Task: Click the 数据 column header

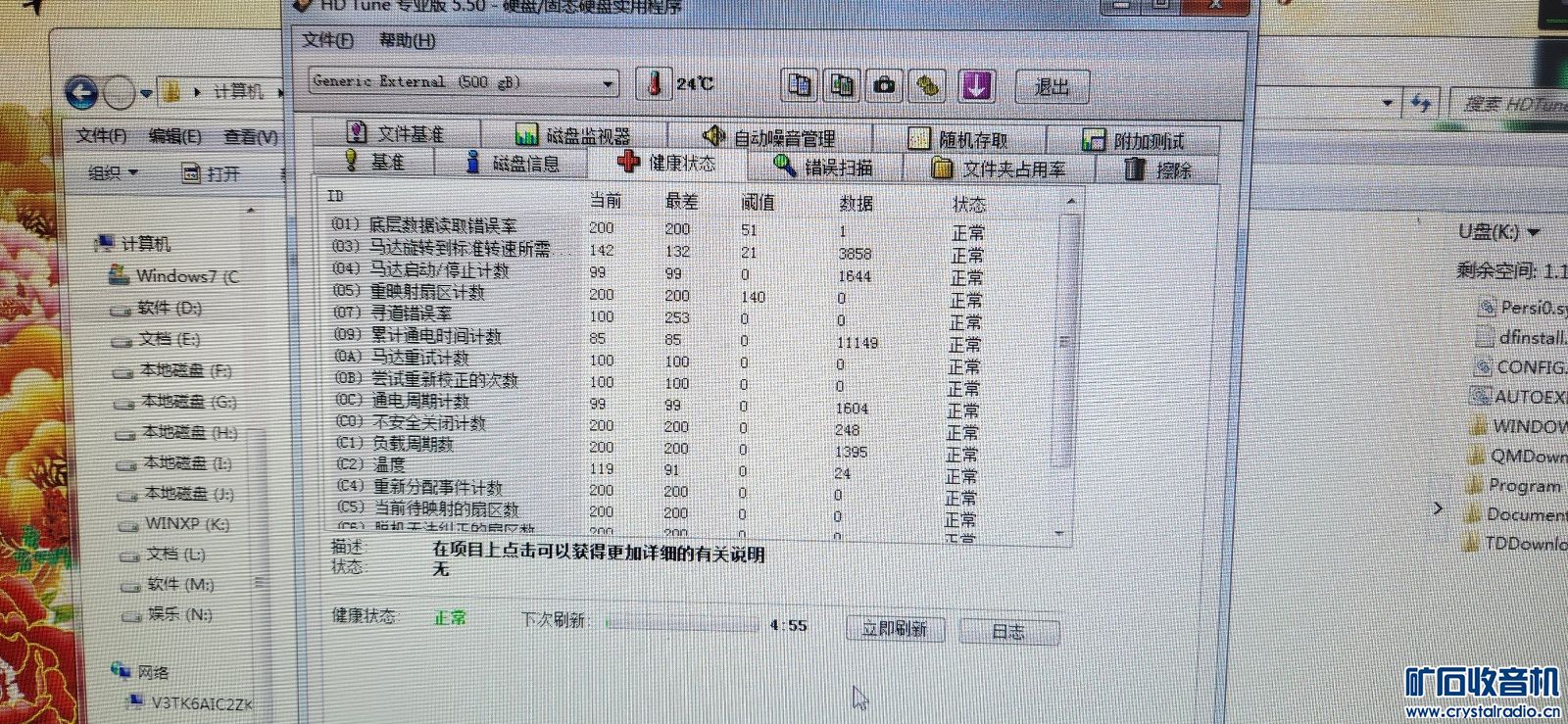Action: pos(856,203)
